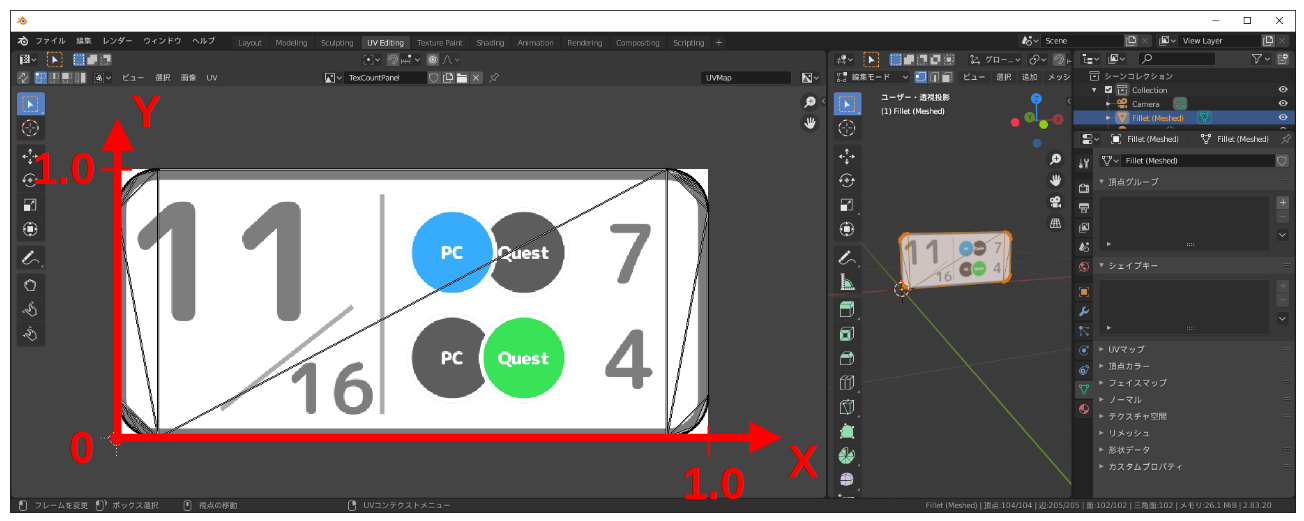Open the Object Data mesh properties tab

click(1084, 389)
